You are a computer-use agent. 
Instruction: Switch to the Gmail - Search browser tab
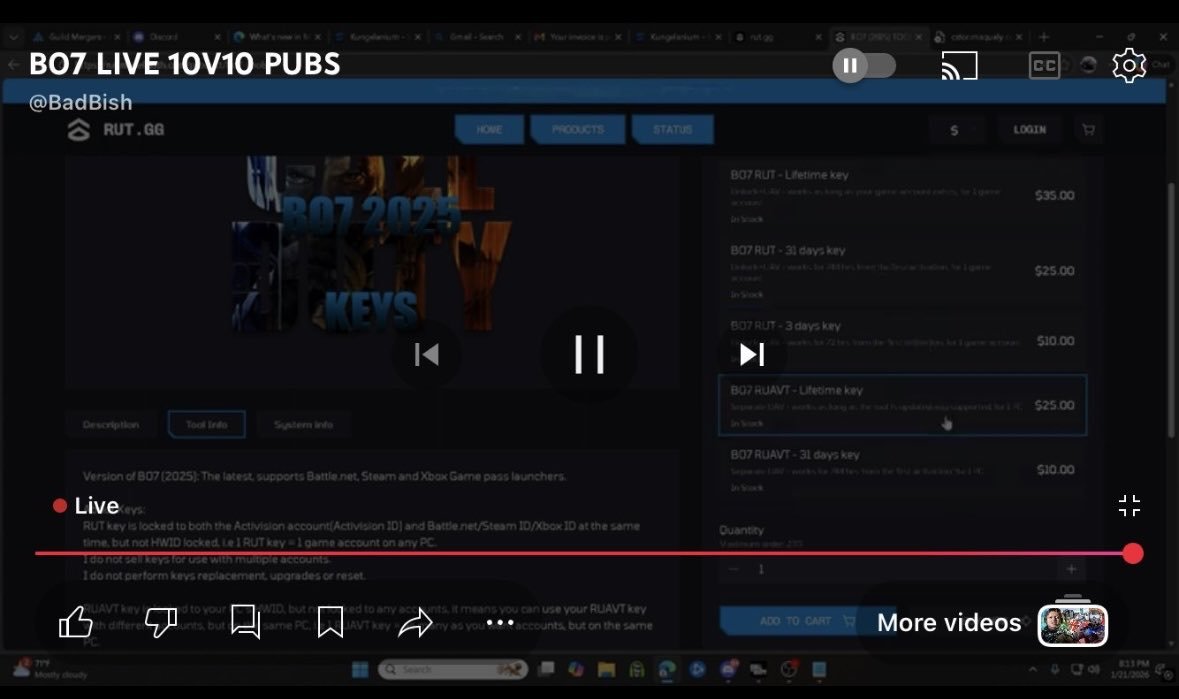click(475, 36)
